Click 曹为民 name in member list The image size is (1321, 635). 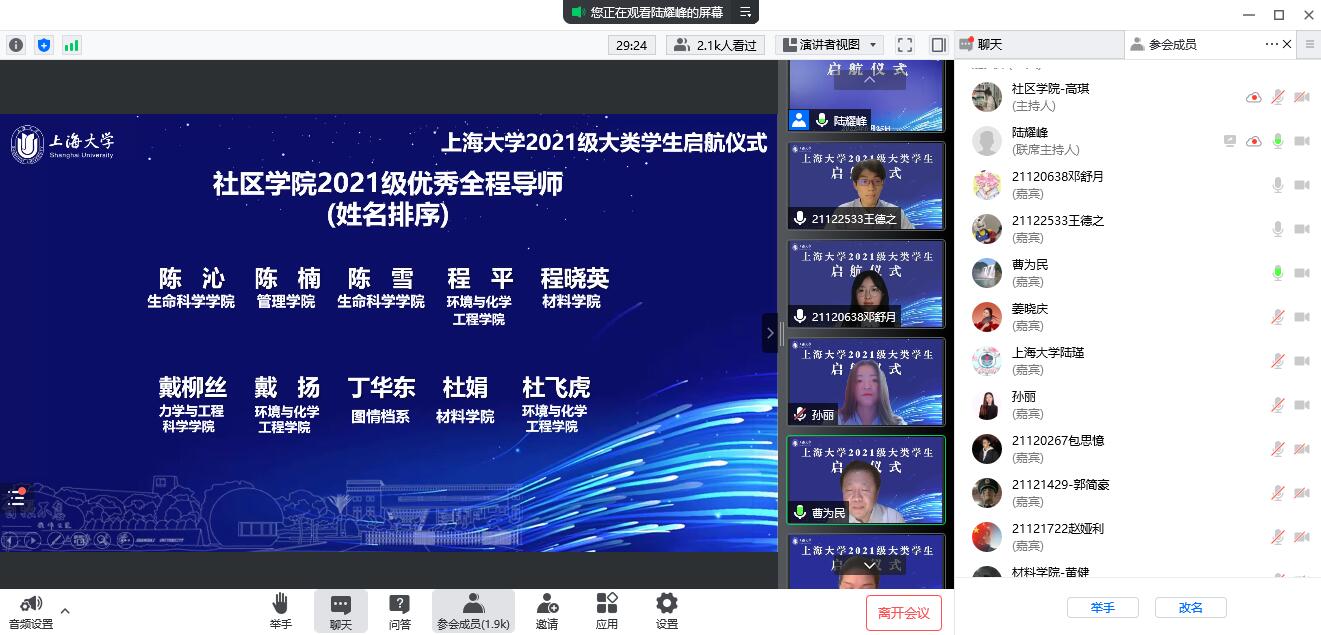(x=1030, y=265)
